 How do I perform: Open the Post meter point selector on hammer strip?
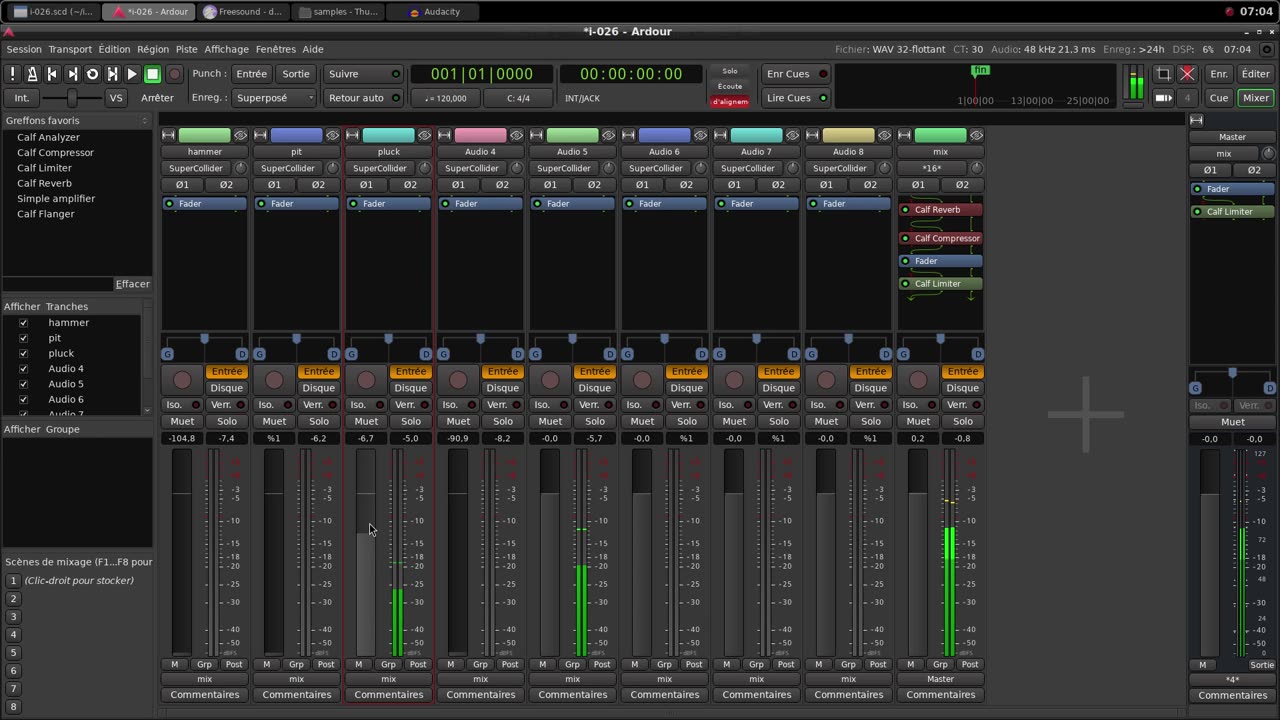(234, 664)
